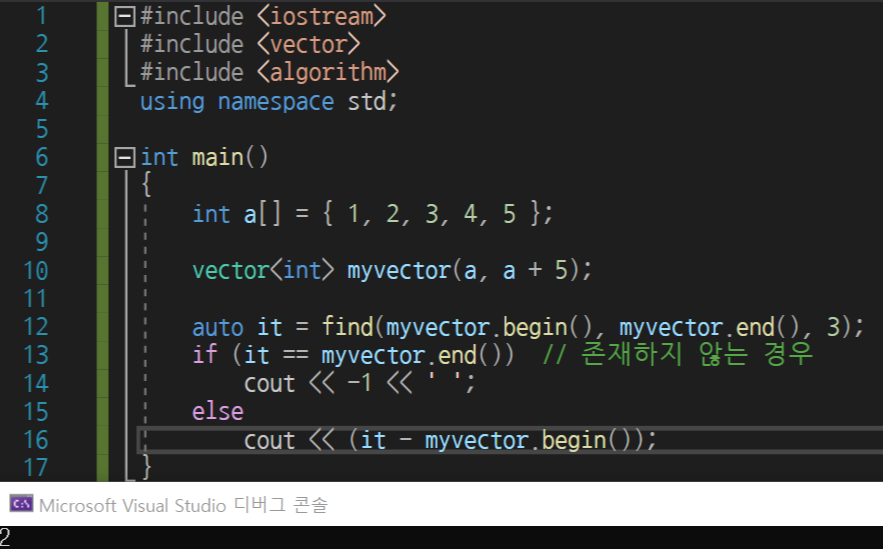
Task: Click the closing brace on line 17
Action: point(146,467)
